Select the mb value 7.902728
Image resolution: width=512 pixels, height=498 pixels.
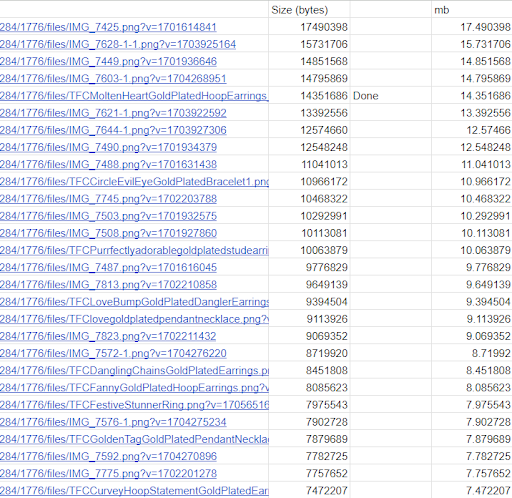click(x=472, y=422)
